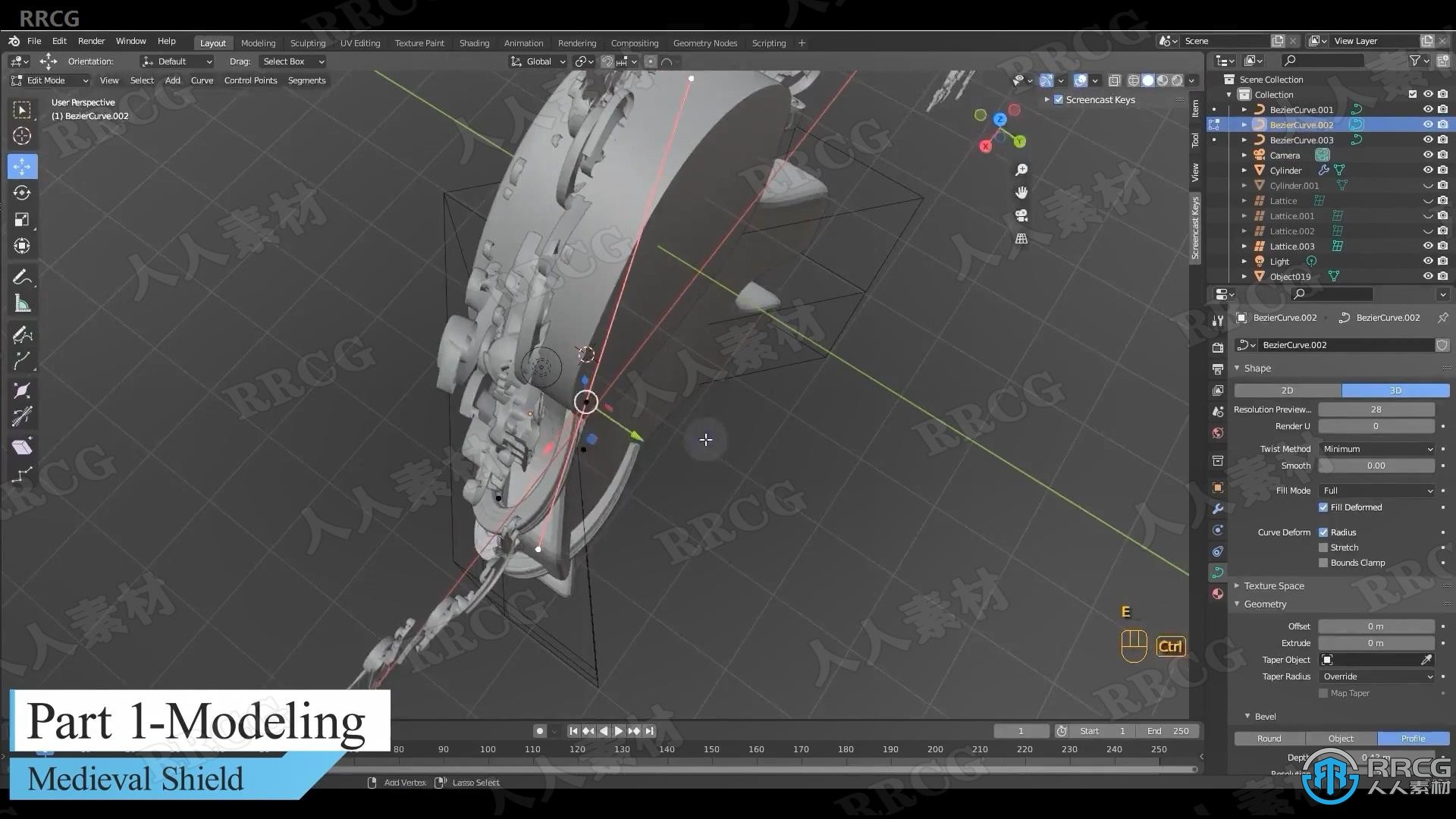Select the Round bevel mode
The image size is (1456, 819).
(x=1269, y=739)
